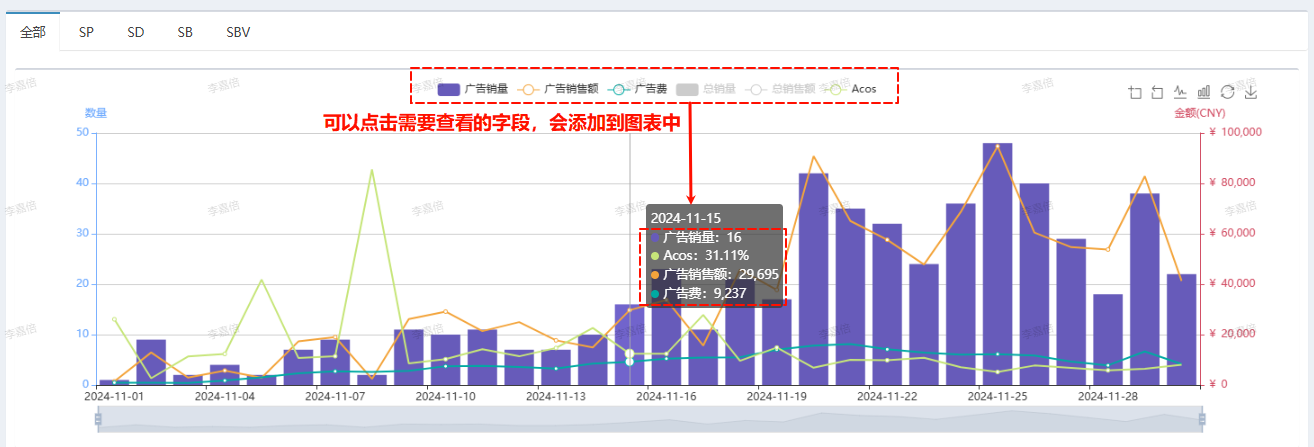1314x447 pixels.
Task: Select the 全部 tab
Action: point(33,32)
